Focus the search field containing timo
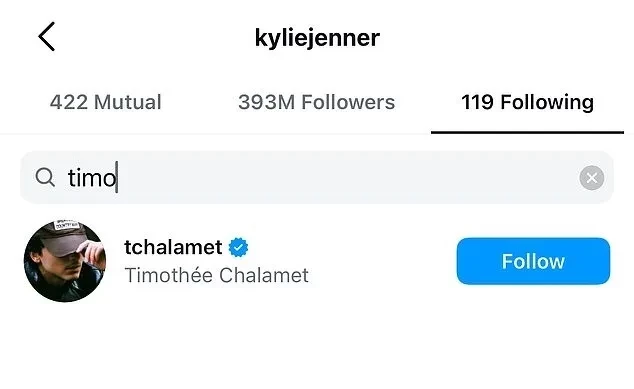Viewport: 634px width, 389px height. pos(317,178)
